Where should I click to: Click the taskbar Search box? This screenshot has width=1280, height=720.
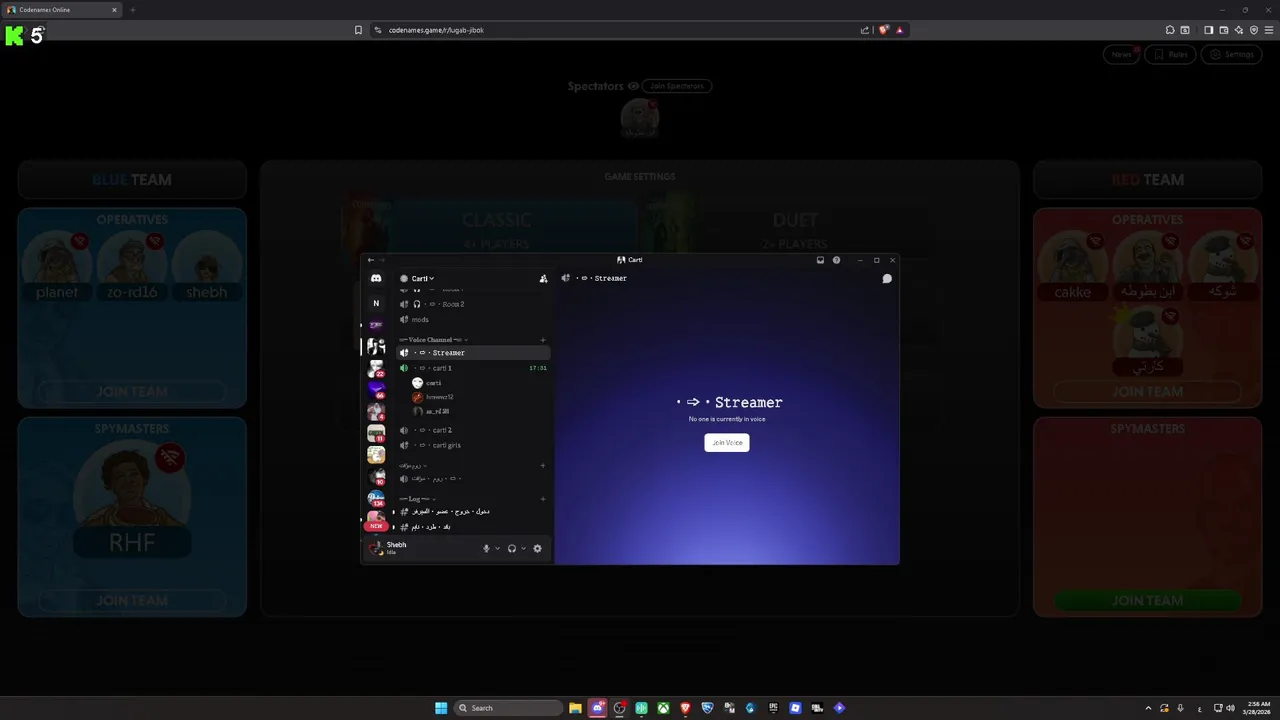click(508, 708)
